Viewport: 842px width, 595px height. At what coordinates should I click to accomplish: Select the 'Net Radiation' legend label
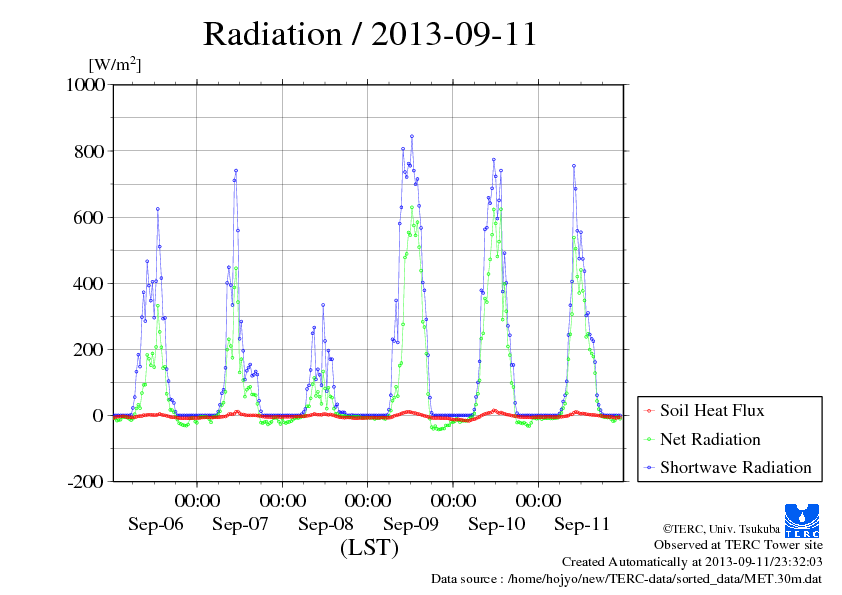(x=710, y=439)
